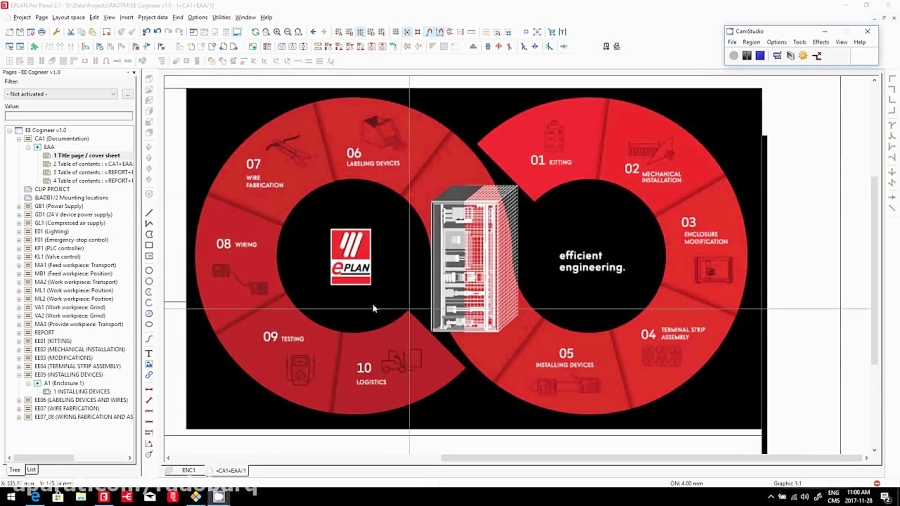Click the filter ellipsis (...) button

pyautogui.click(x=127, y=94)
